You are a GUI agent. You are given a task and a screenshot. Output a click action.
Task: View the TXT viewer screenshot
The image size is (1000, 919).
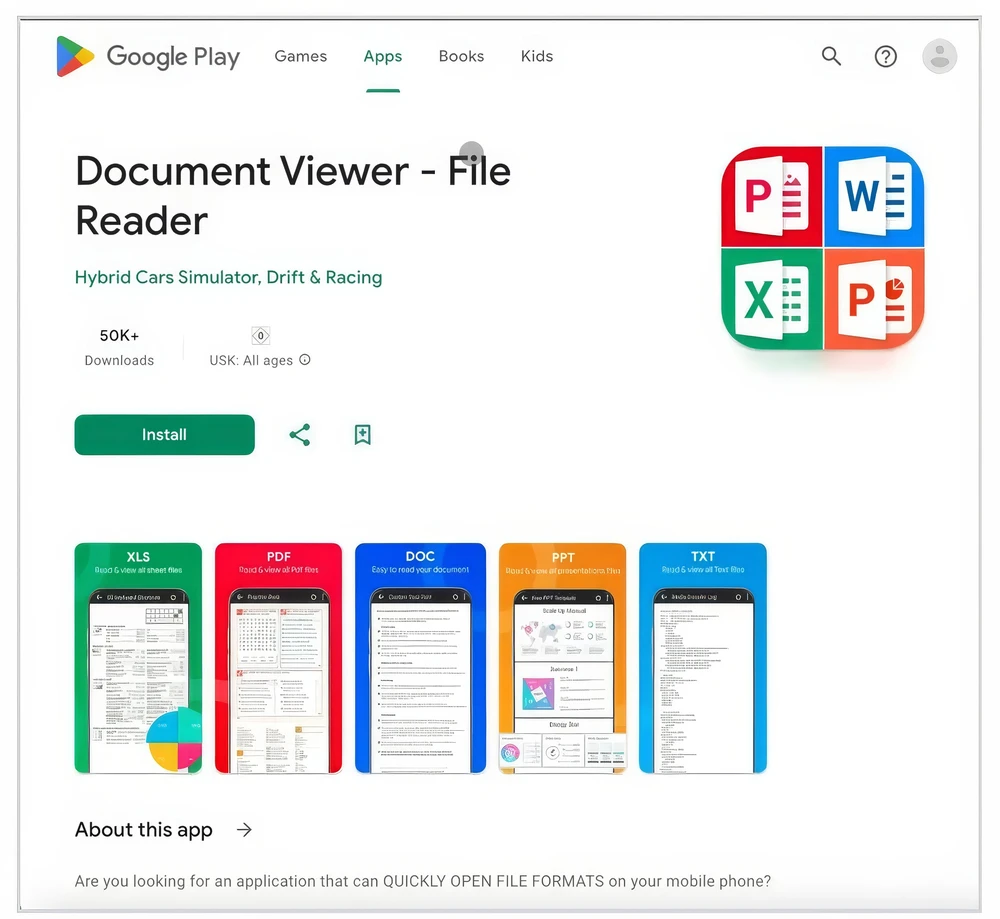tap(703, 658)
